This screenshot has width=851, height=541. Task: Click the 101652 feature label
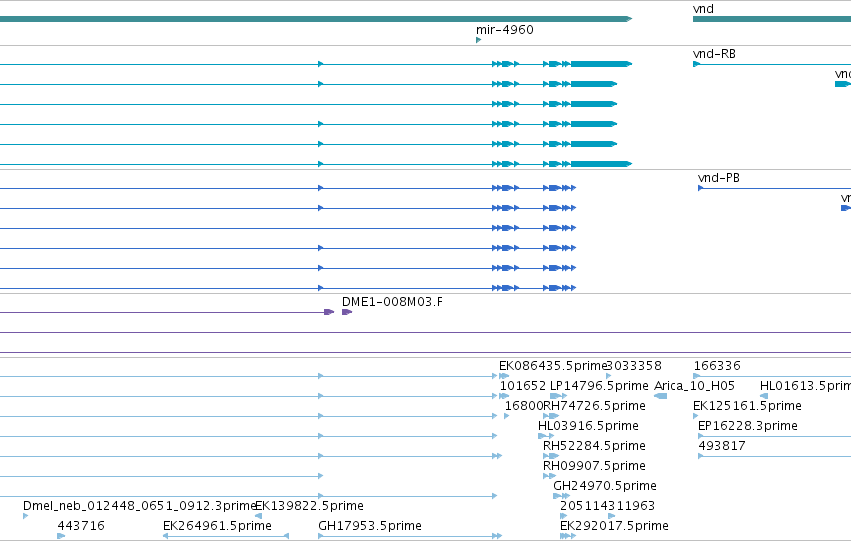tap(523, 386)
